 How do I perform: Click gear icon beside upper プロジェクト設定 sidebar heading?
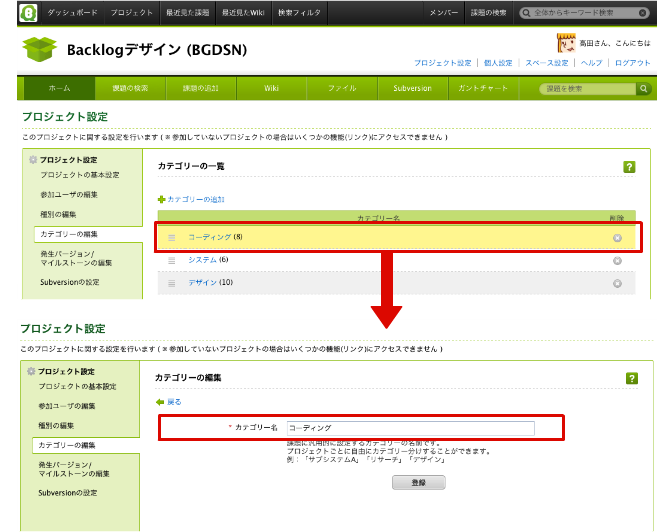(33, 160)
